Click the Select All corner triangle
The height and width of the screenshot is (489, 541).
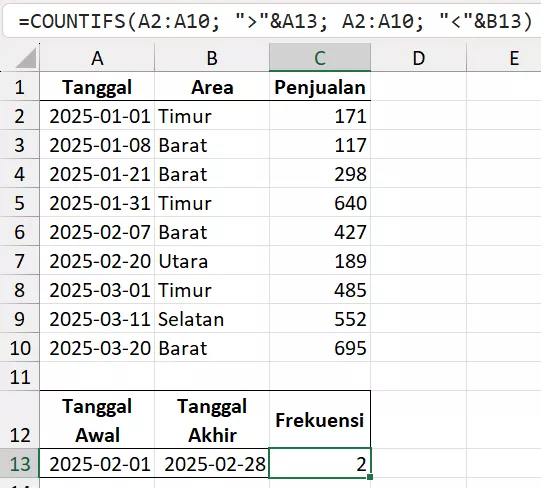pyautogui.click(x=26, y=58)
